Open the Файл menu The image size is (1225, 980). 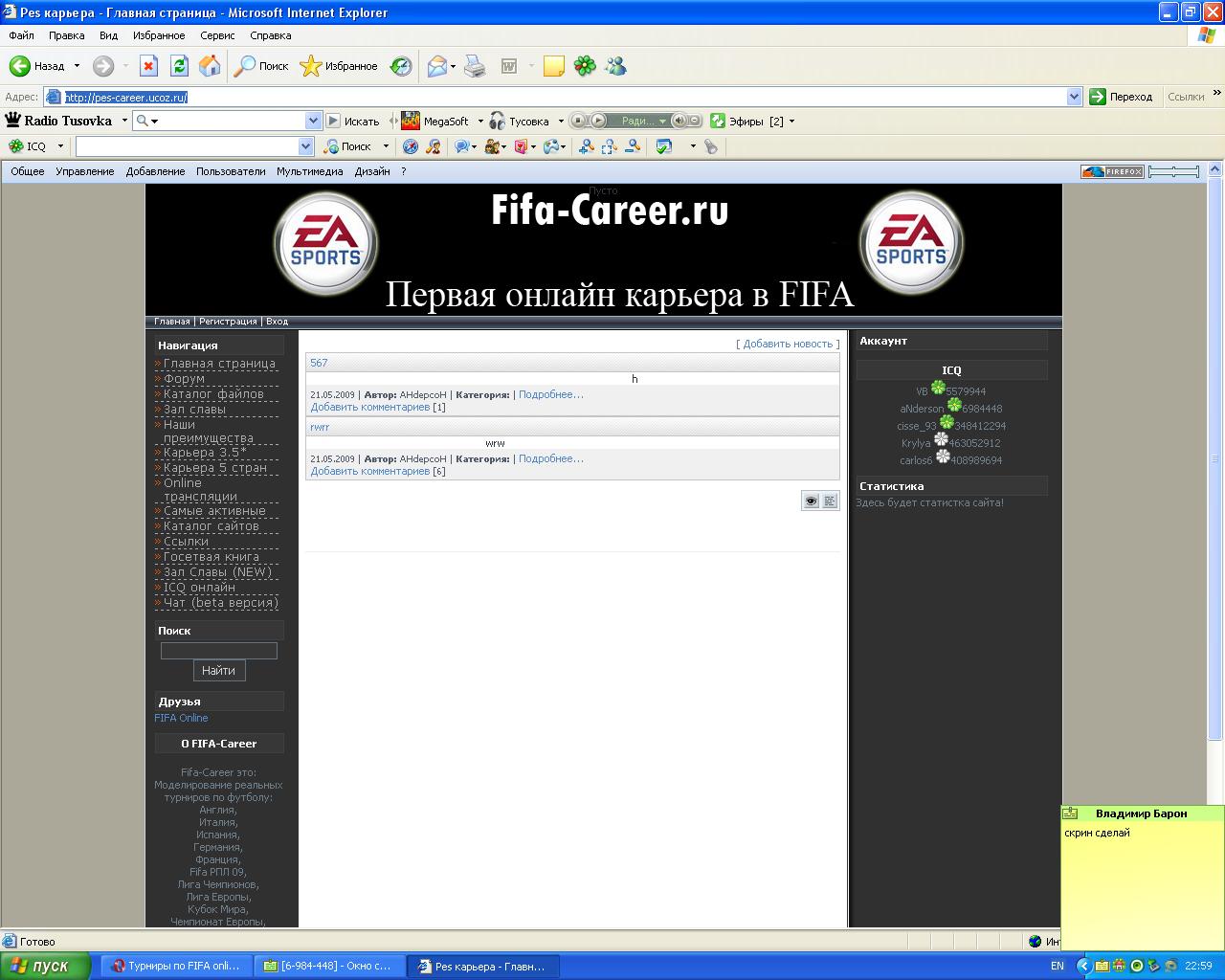[21, 35]
